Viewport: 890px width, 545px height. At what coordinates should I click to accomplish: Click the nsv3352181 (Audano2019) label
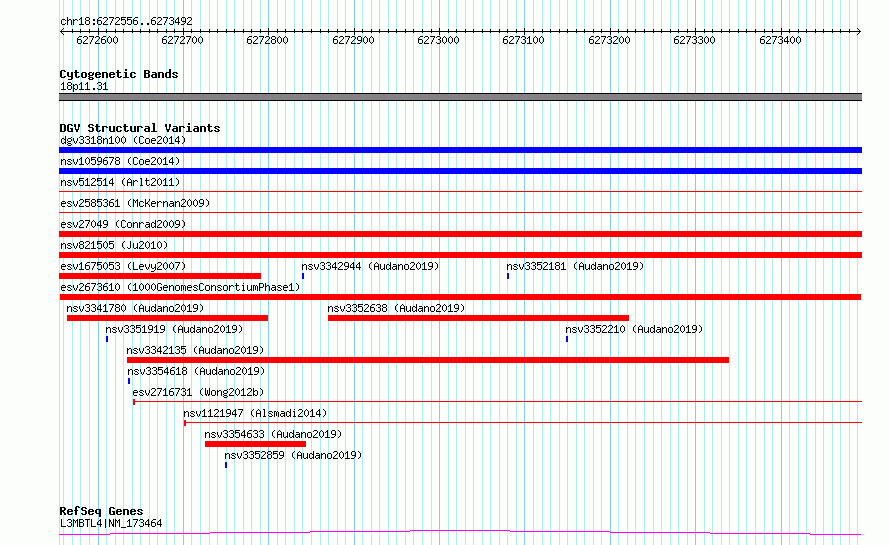click(x=575, y=266)
